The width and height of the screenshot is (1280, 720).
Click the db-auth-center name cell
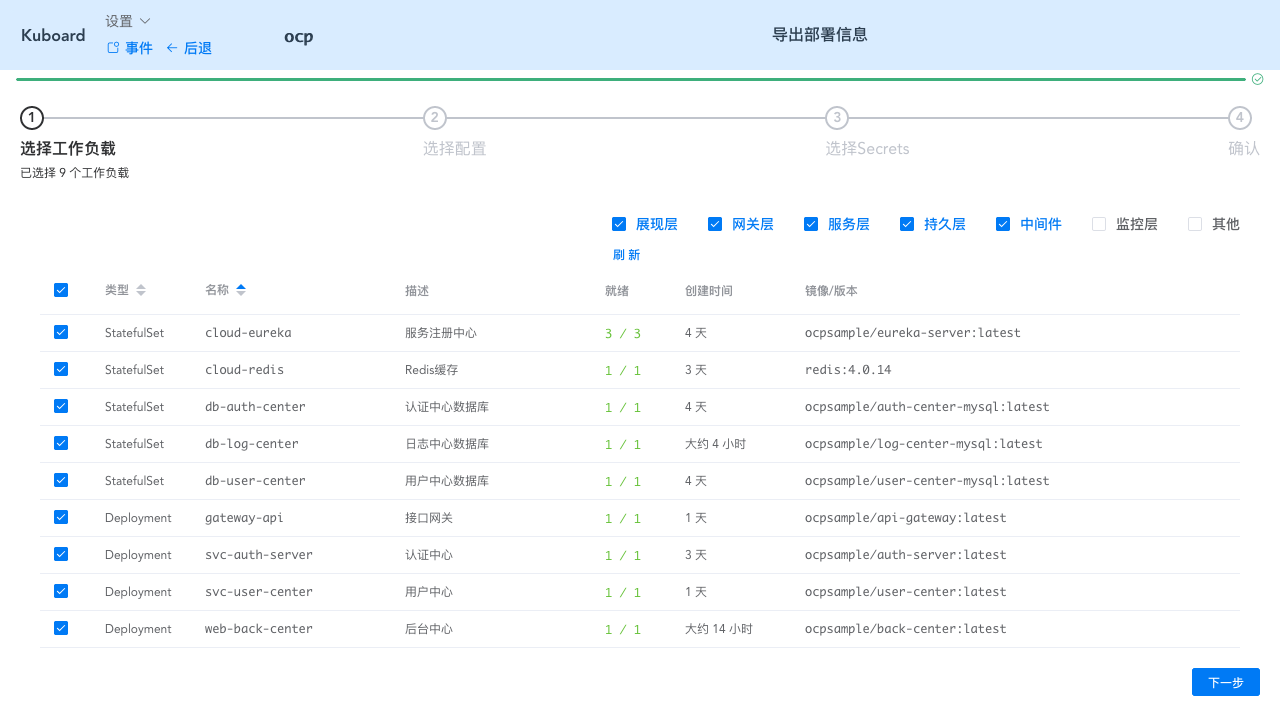point(255,407)
